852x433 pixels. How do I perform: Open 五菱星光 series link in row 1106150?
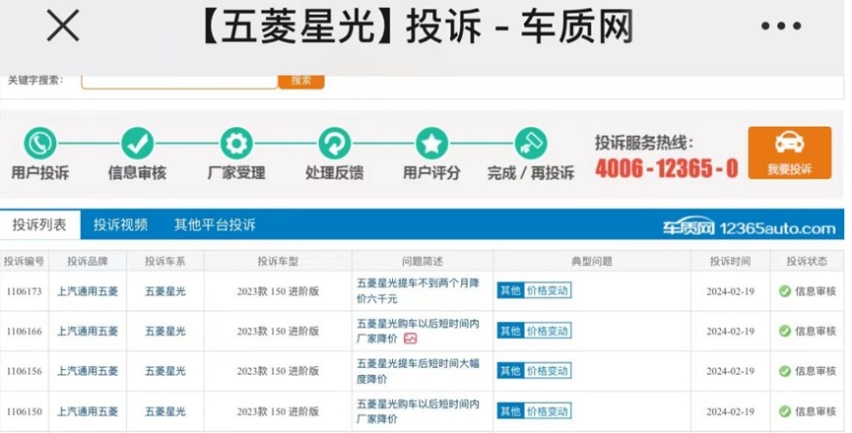[x=165, y=411]
